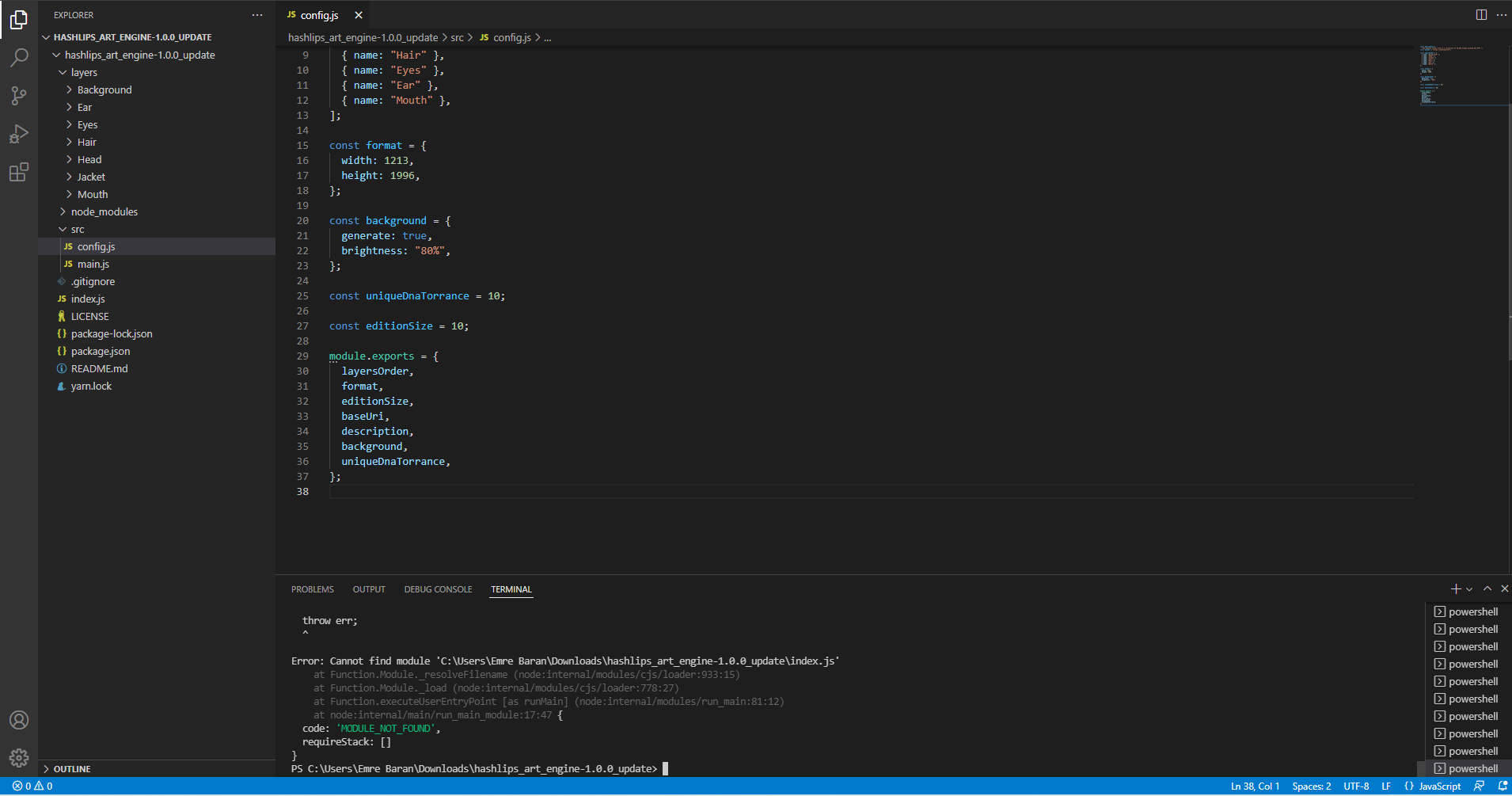
Task: Open the Run and Debug view
Action: click(19, 133)
